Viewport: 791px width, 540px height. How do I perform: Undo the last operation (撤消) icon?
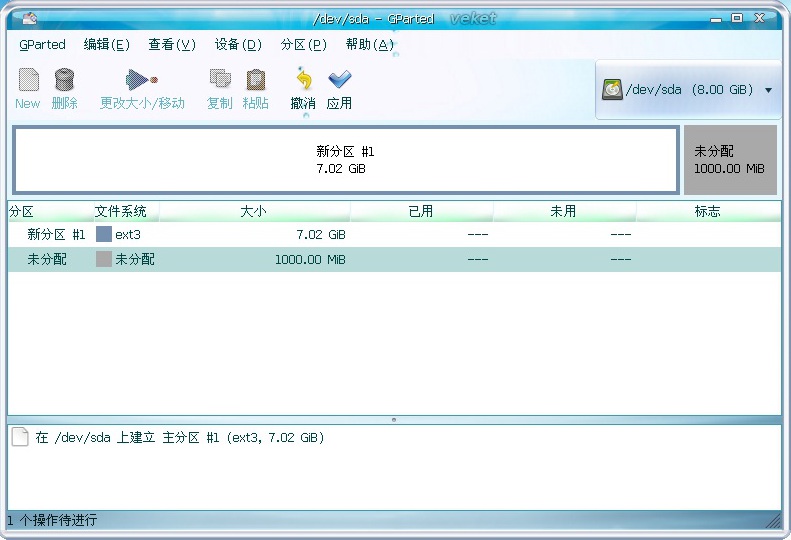click(304, 80)
